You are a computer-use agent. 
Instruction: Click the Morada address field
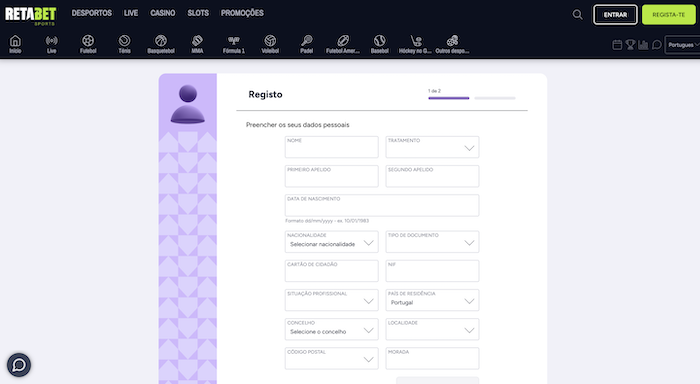(432, 359)
